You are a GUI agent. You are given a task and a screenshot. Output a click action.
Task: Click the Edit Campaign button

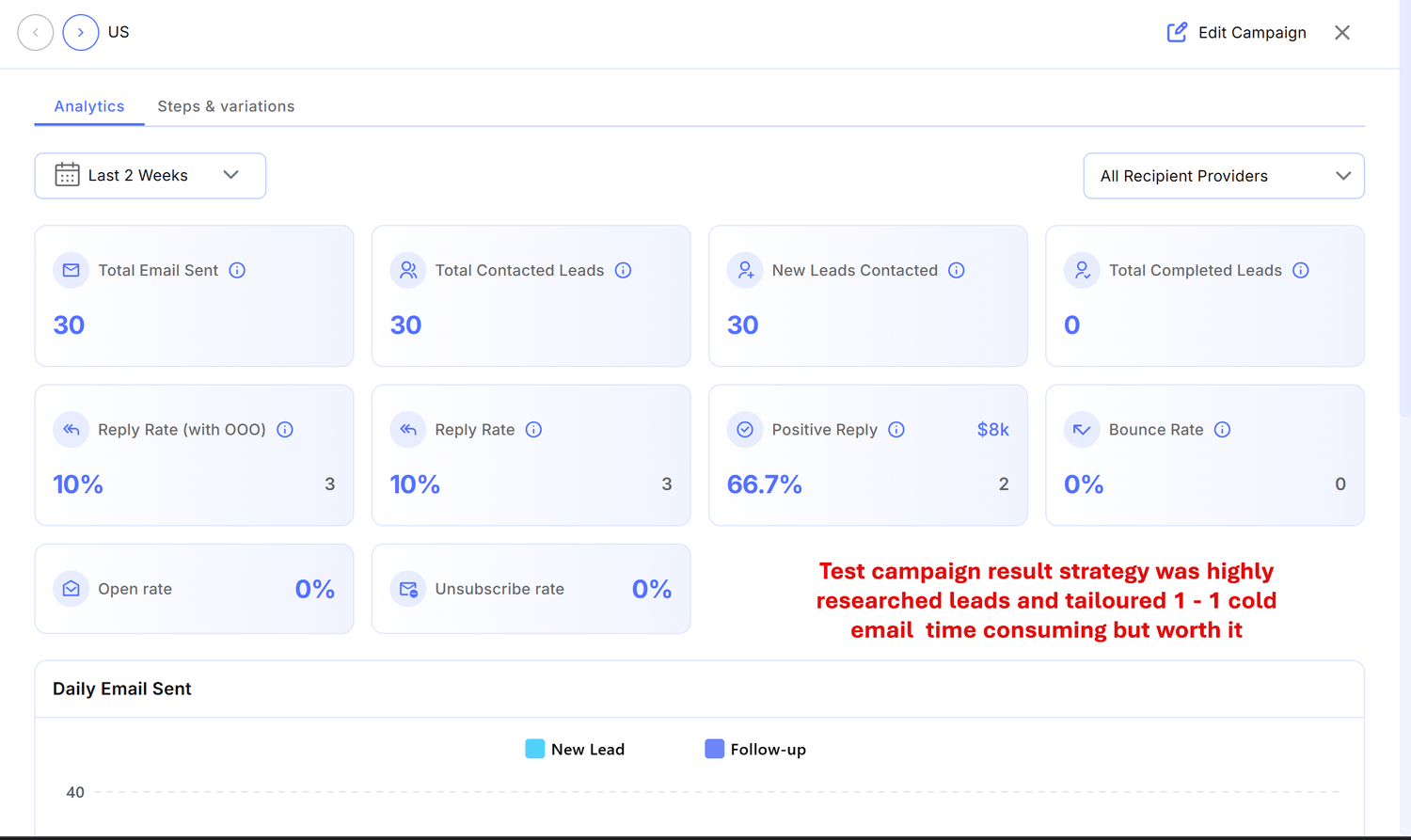point(1236,33)
